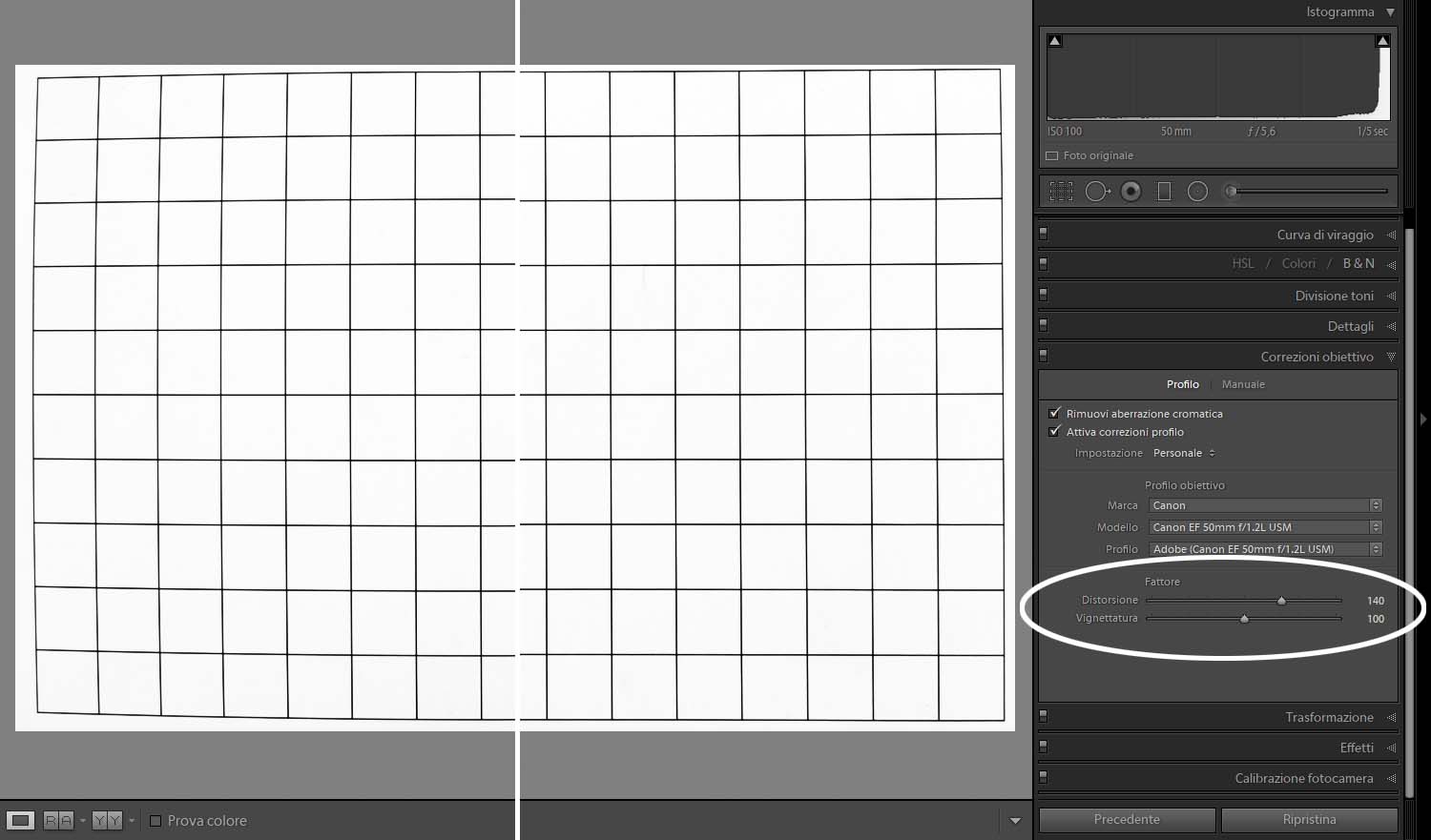Select the Crop Overlay tool
This screenshot has height=840, width=1431.
click(x=1061, y=192)
